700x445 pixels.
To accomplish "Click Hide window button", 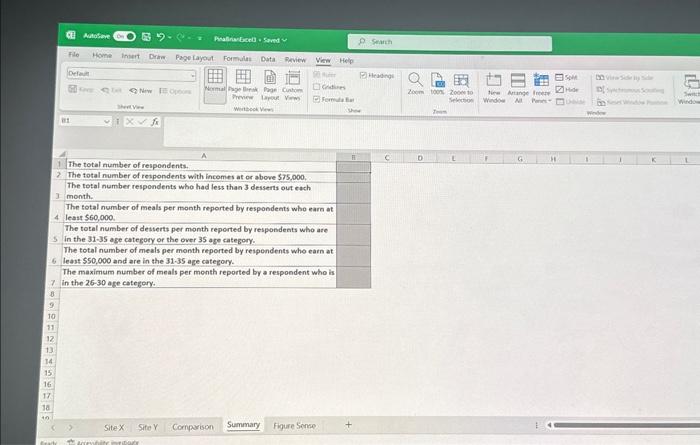I will pyautogui.click(x=567, y=89).
